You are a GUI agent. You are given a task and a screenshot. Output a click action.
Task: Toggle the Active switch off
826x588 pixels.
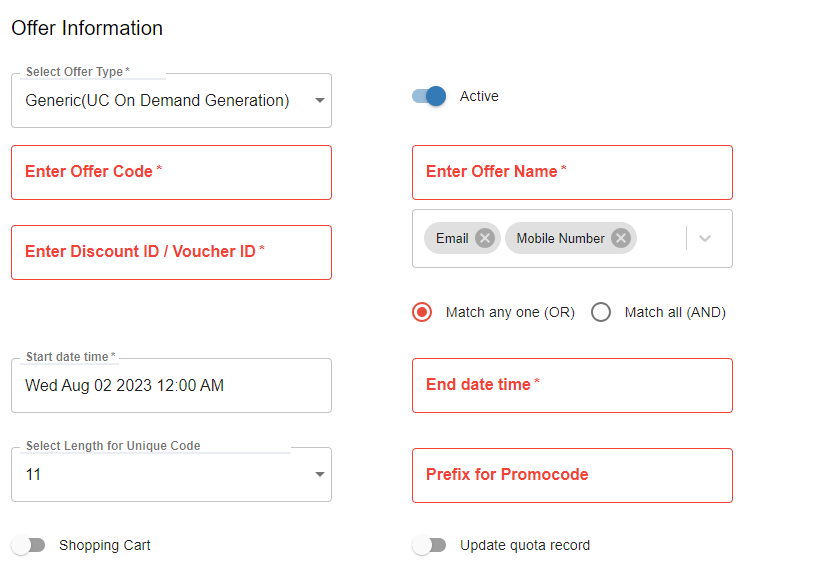(429, 96)
